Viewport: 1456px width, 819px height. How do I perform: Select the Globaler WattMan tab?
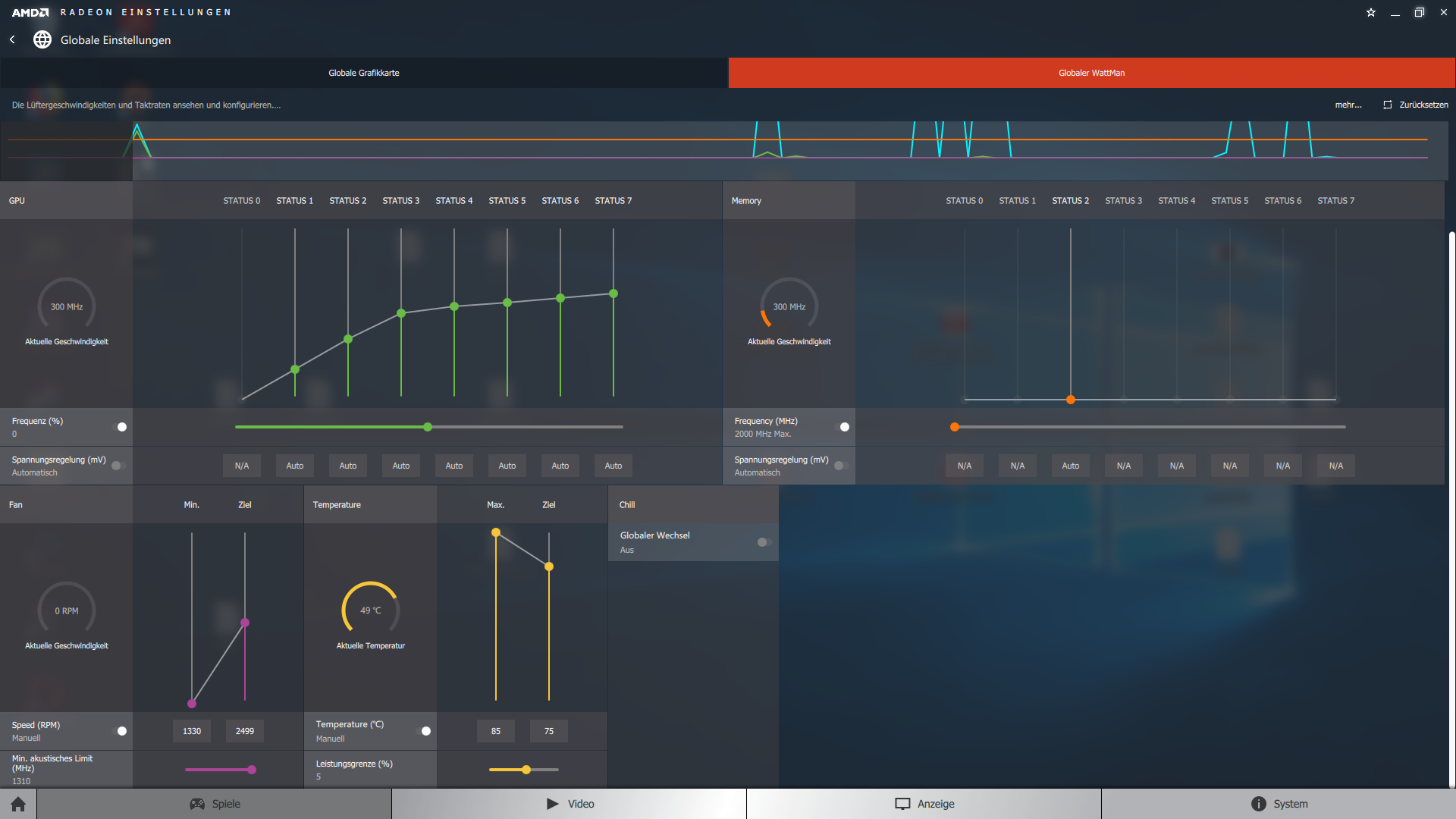pos(1091,73)
